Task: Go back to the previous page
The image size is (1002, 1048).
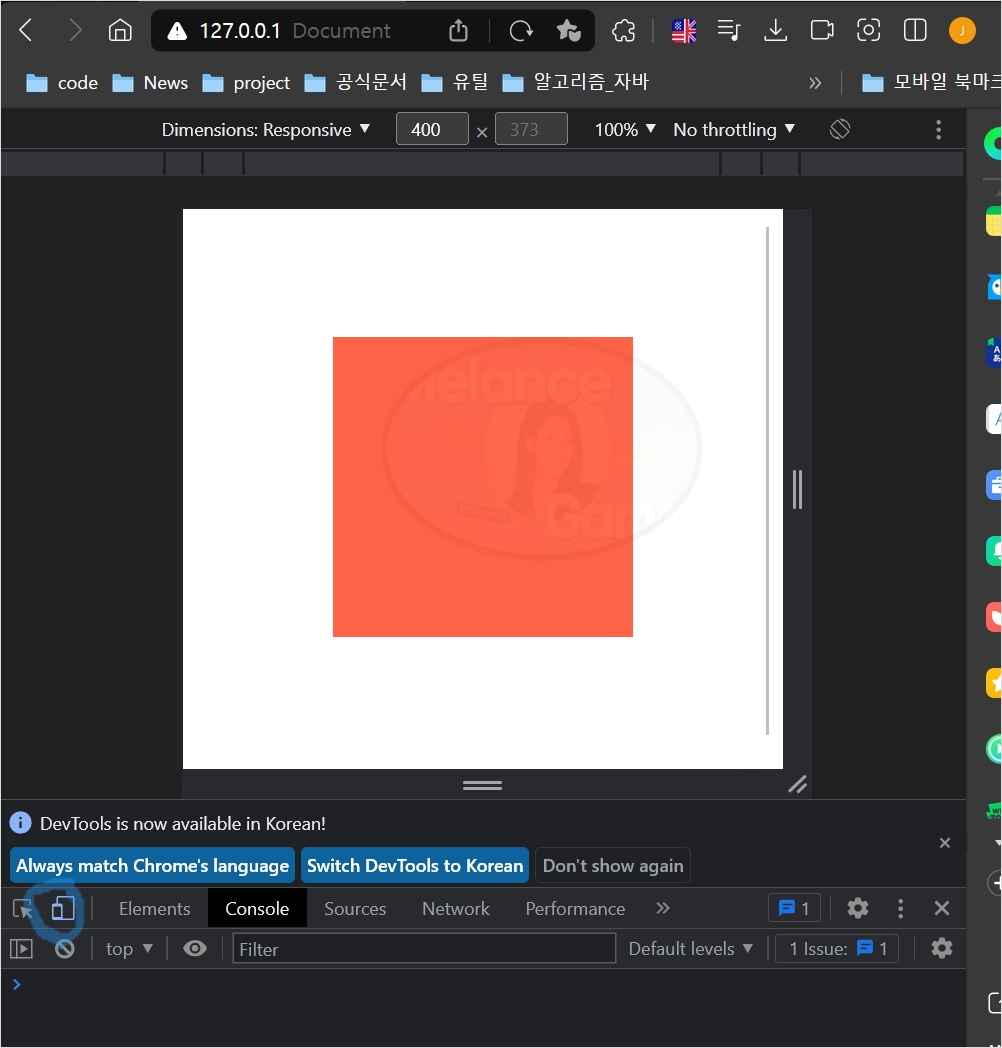Action: tap(25, 30)
